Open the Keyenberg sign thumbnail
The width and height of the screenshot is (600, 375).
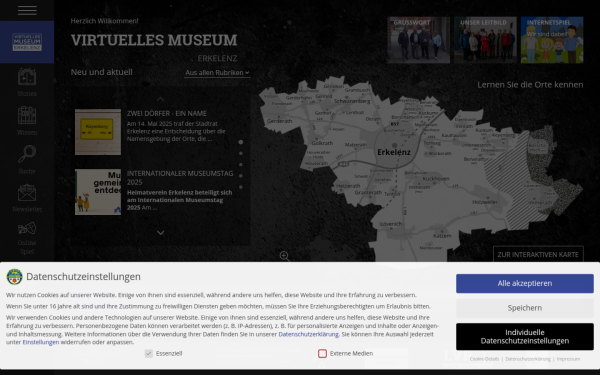[98, 132]
